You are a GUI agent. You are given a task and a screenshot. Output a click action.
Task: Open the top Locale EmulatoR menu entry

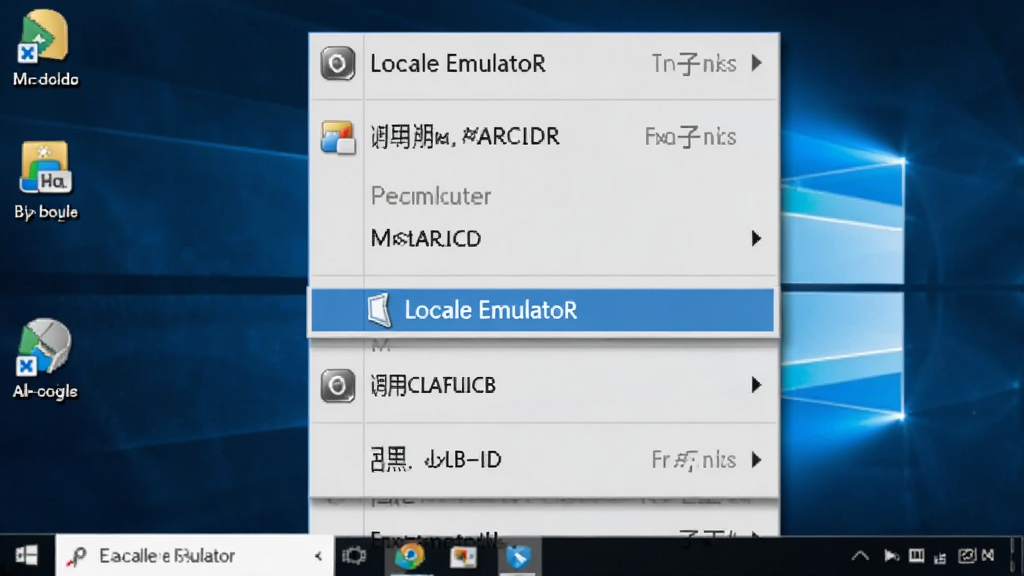(543, 64)
